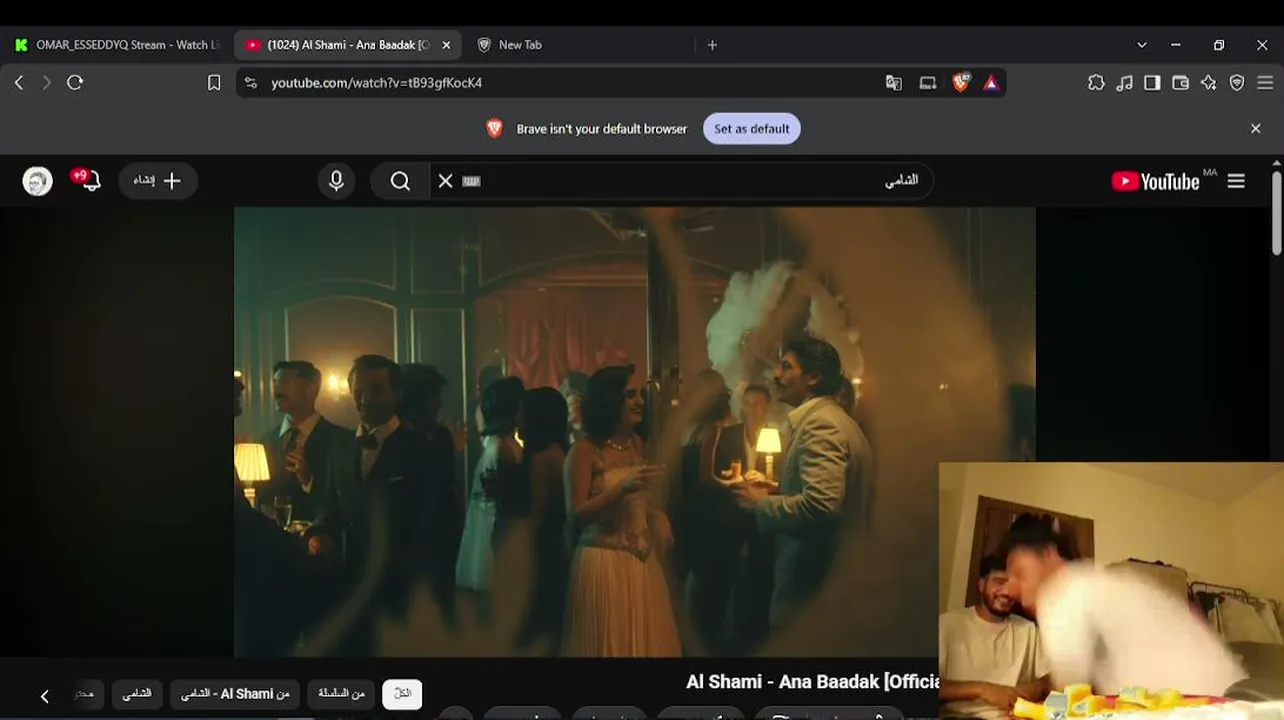The height and width of the screenshot is (720, 1284).
Task: Click the translate page icon
Action: click(x=894, y=83)
